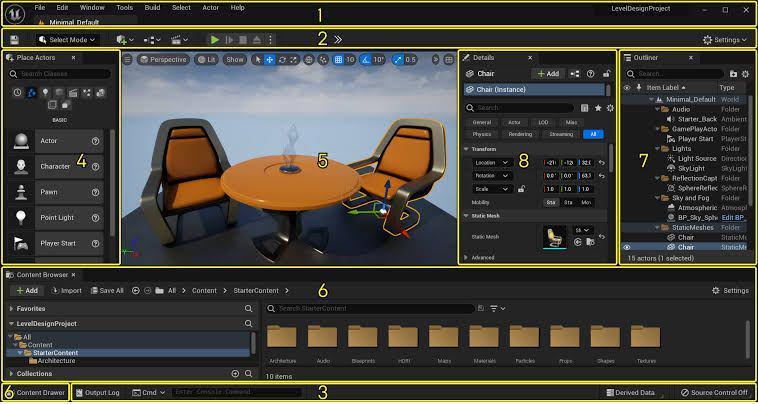
Task: Open the Window menu
Action: (x=92, y=8)
